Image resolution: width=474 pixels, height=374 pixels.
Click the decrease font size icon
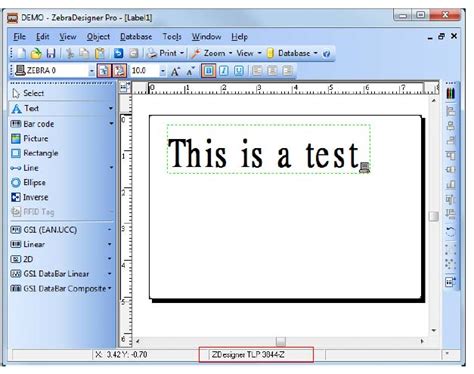tap(190, 71)
